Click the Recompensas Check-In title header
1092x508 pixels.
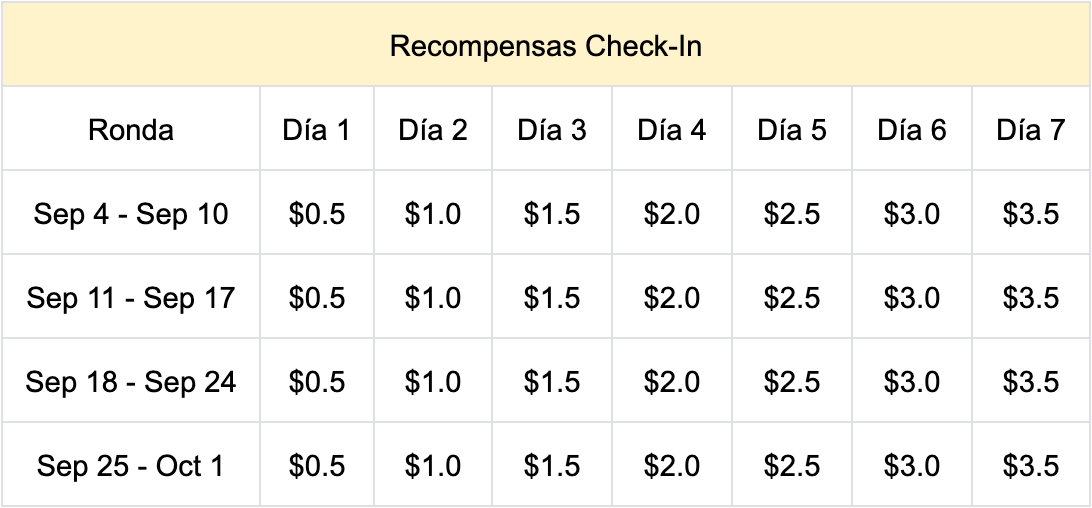(x=545, y=46)
